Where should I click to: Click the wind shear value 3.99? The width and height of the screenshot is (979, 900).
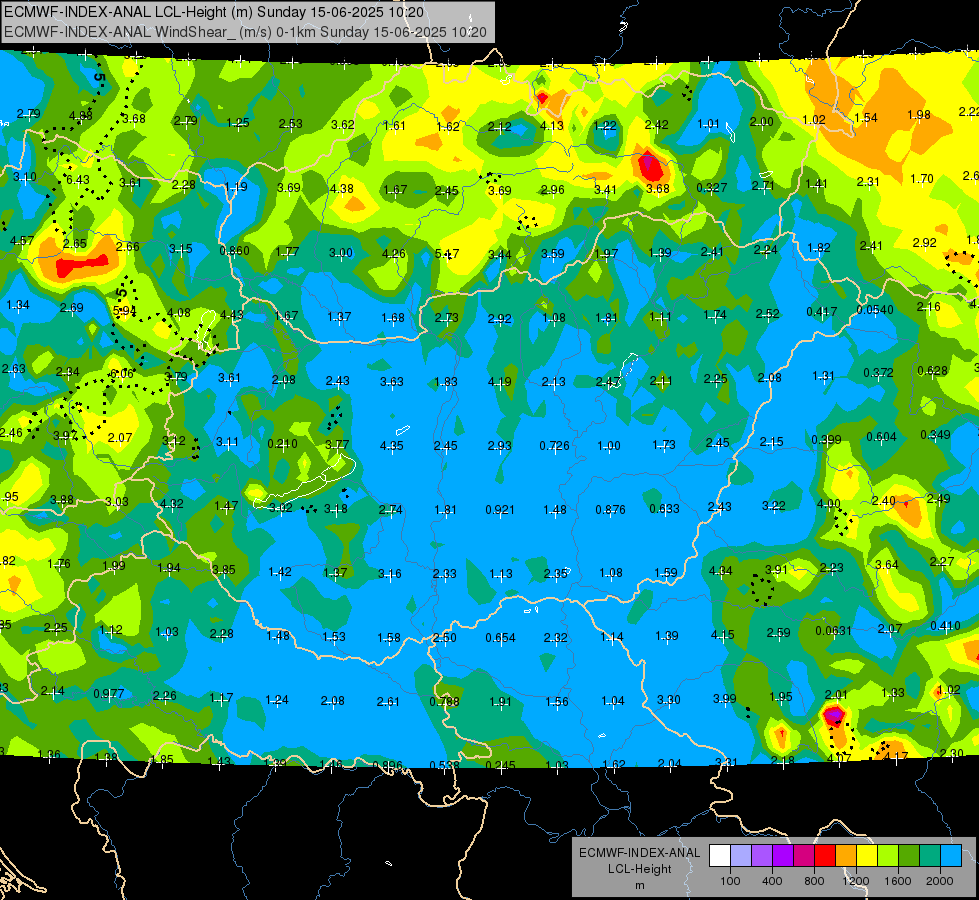(724, 698)
